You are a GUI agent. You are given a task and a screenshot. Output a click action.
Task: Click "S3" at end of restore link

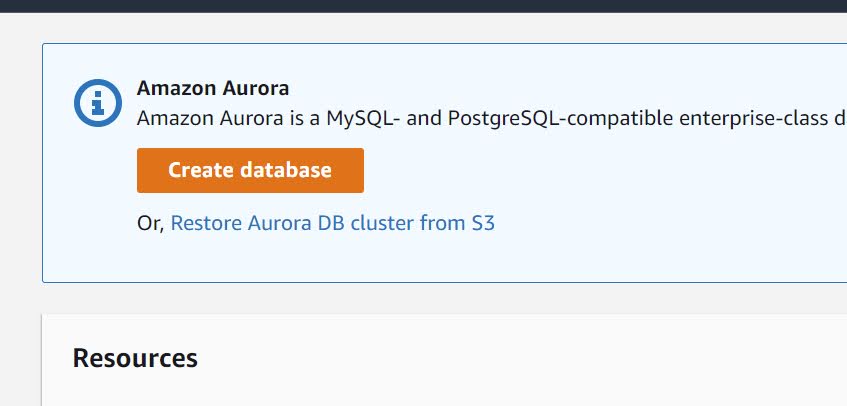pos(483,223)
